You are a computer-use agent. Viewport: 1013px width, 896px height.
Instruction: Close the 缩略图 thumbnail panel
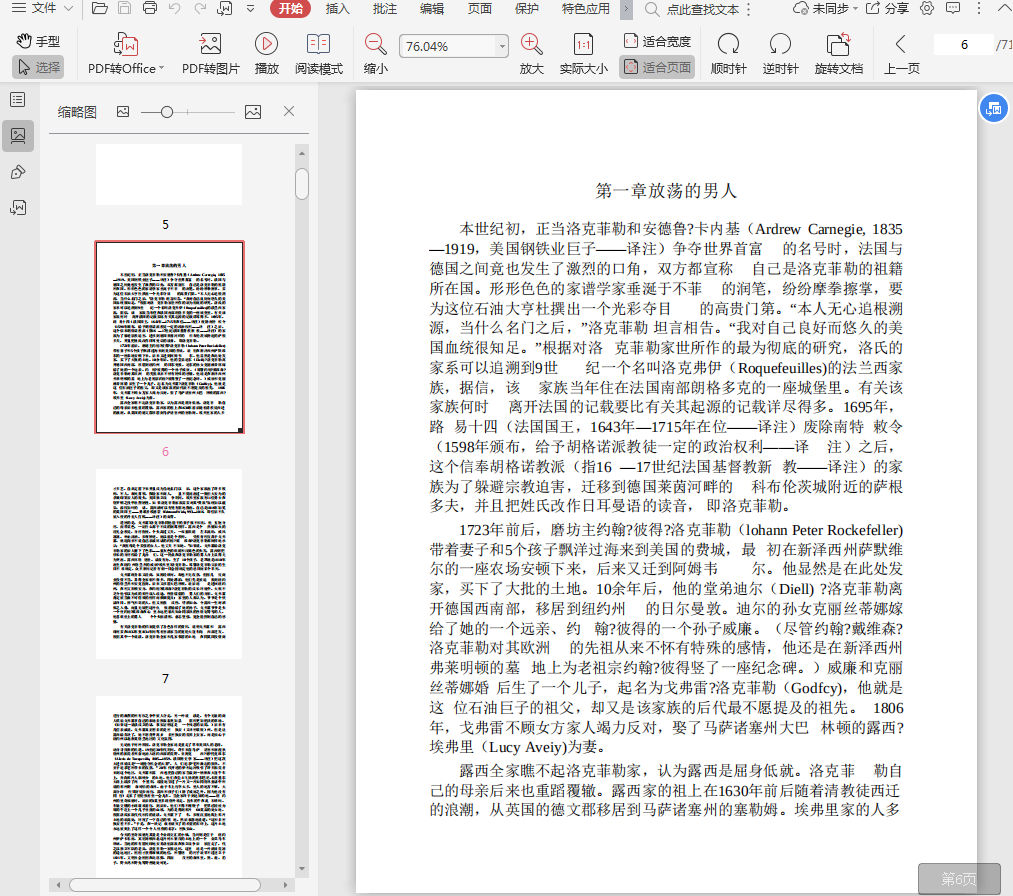pyautogui.click(x=289, y=111)
